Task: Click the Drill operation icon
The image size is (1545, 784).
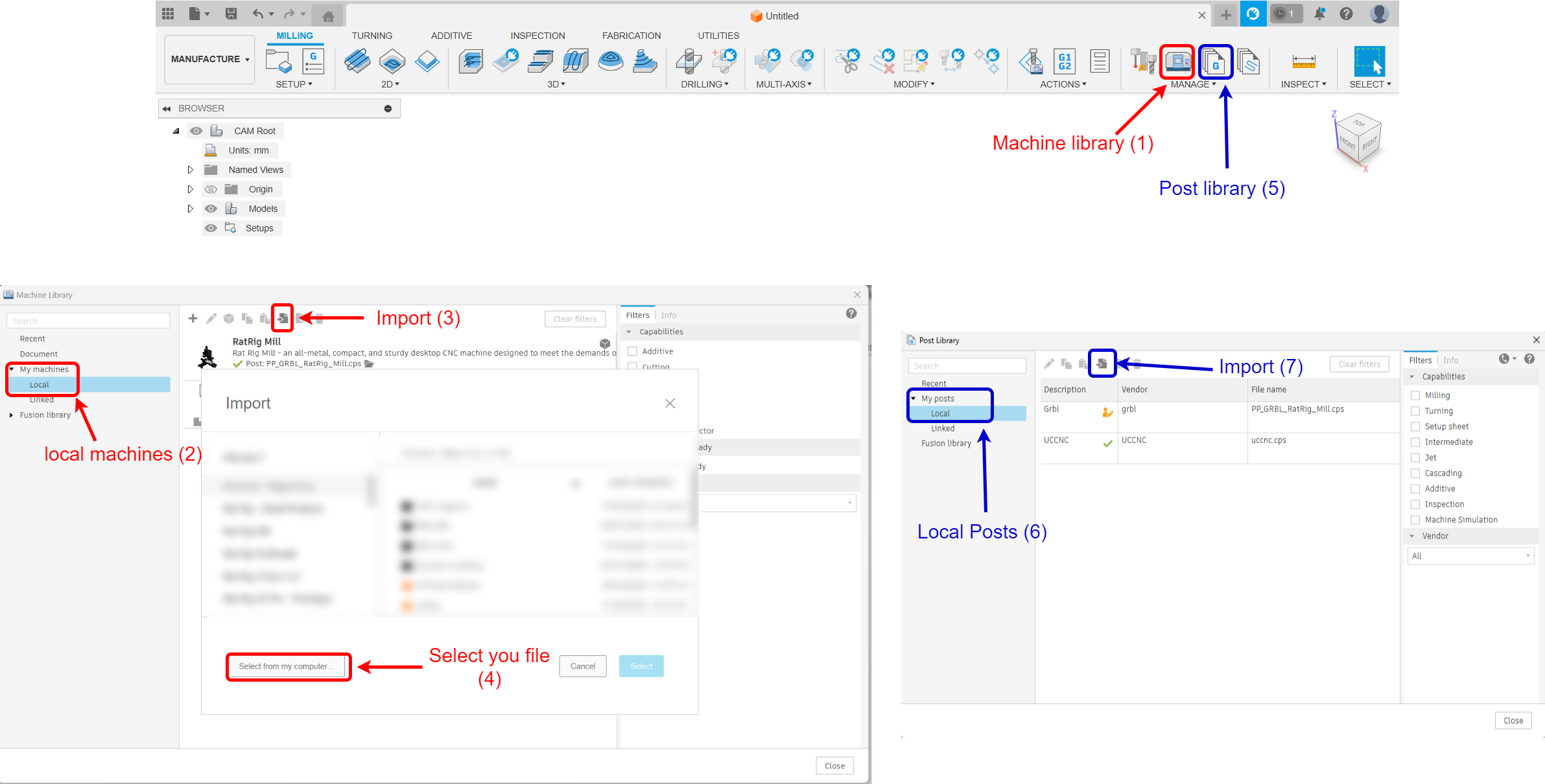Action: point(689,62)
